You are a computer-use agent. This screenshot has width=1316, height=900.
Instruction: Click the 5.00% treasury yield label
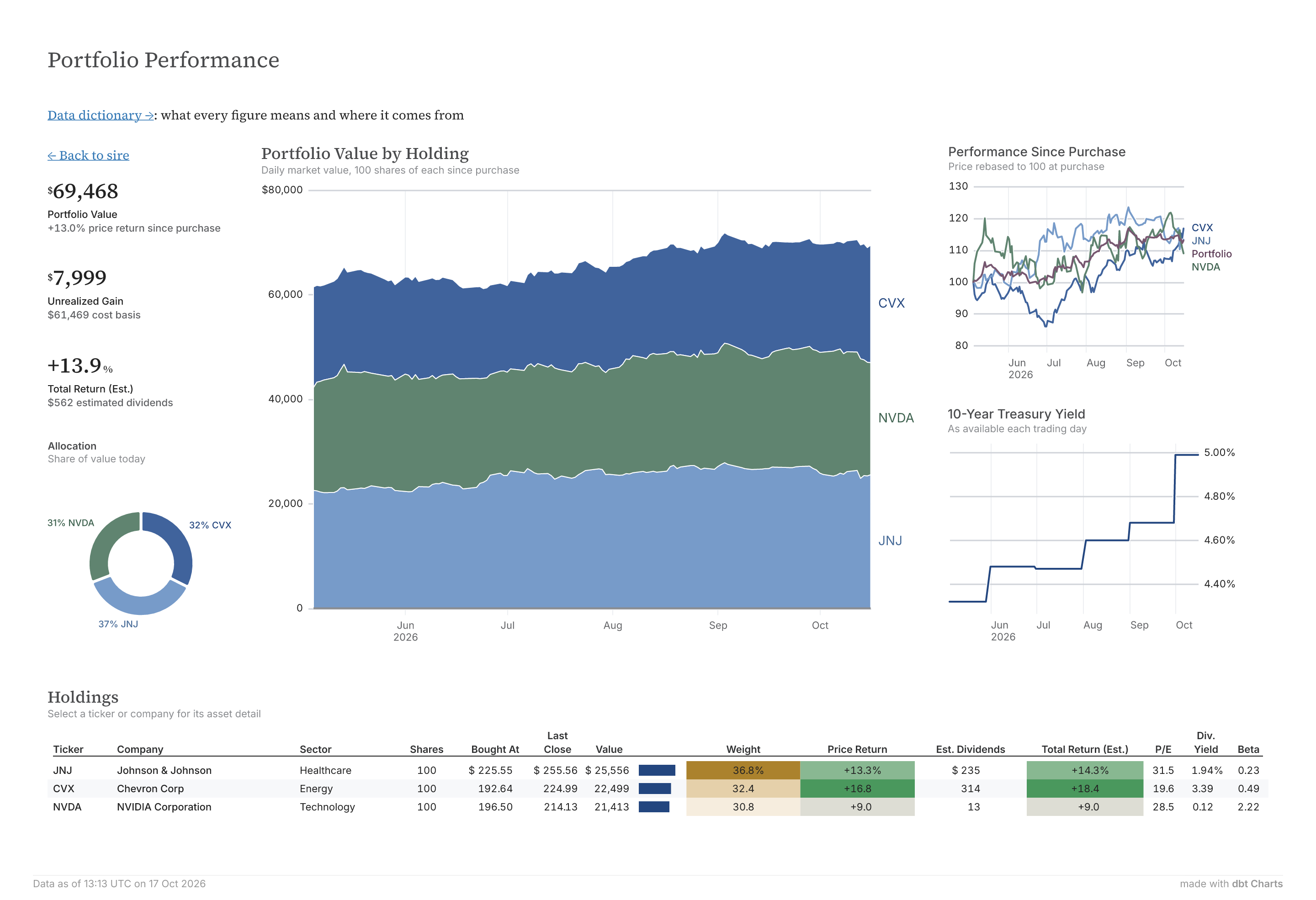(x=1219, y=453)
